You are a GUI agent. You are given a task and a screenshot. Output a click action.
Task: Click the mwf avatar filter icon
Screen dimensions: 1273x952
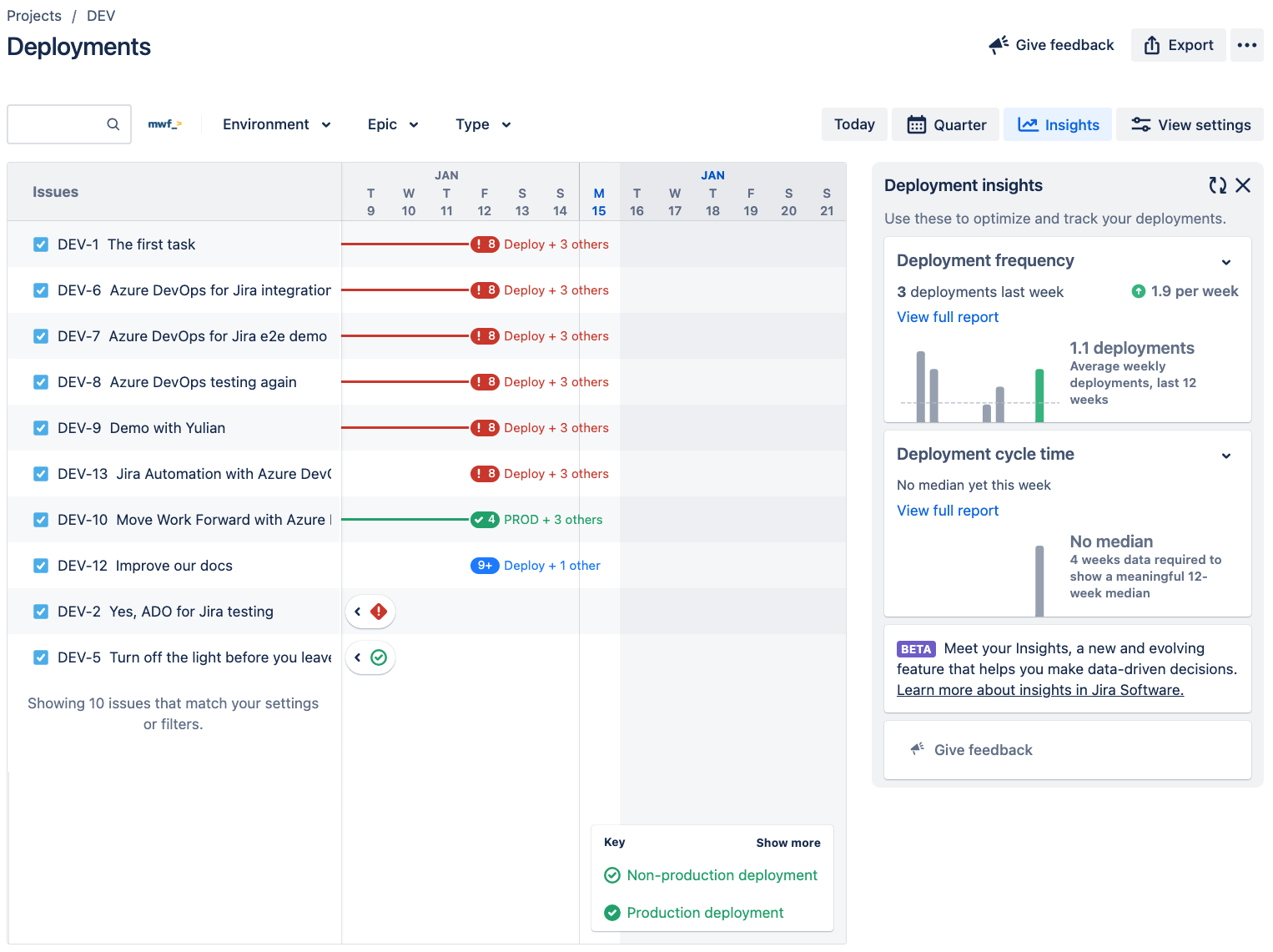[164, 124]
